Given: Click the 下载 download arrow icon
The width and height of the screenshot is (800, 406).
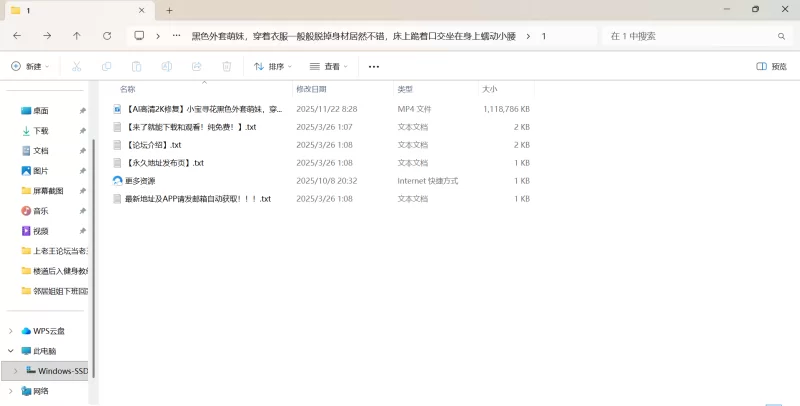Looking at the screenshot, I should click(26, 131).
